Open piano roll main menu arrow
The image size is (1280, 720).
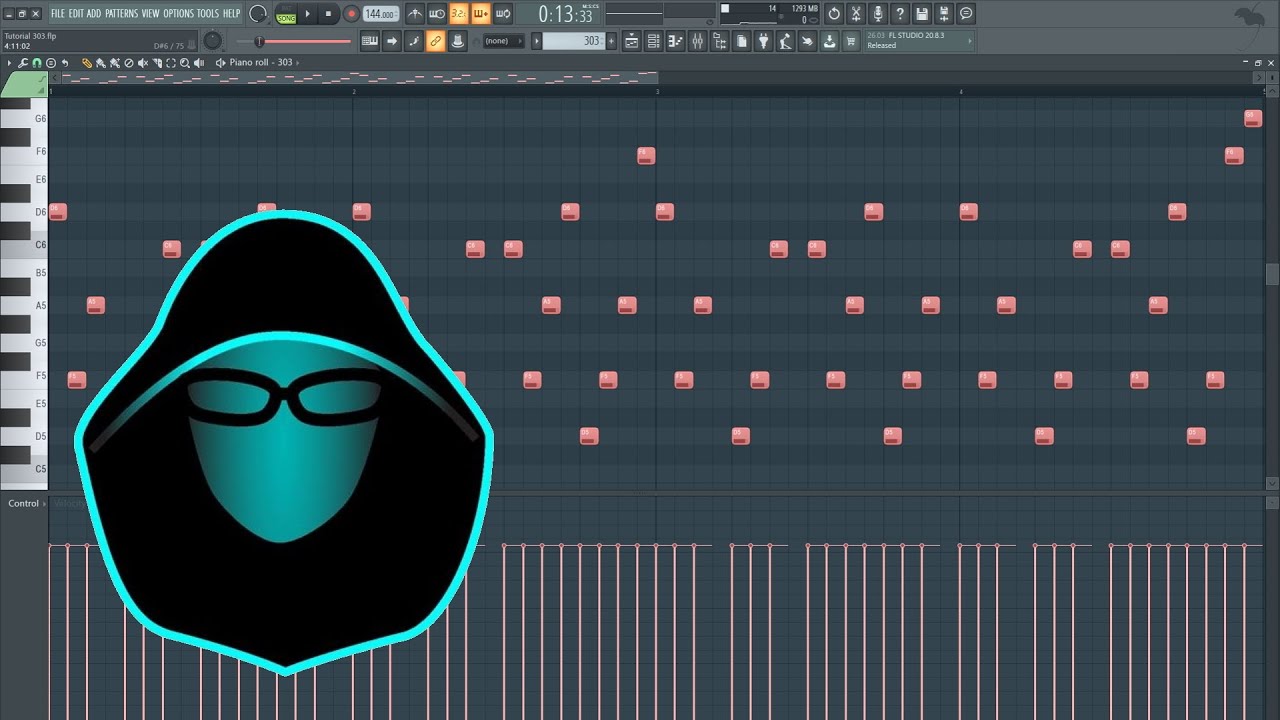point(9,63)
